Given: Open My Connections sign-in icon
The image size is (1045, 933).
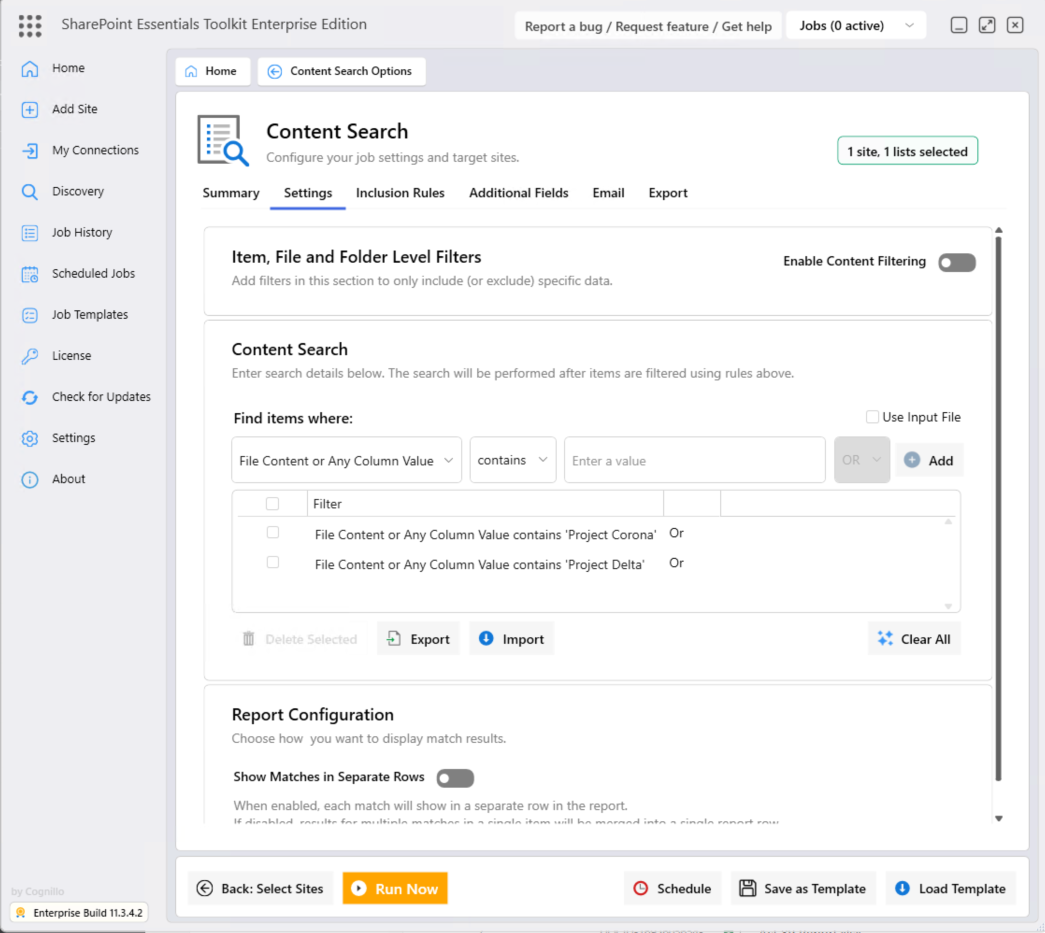Looking at the screenshot, I should tap(30, 151).
